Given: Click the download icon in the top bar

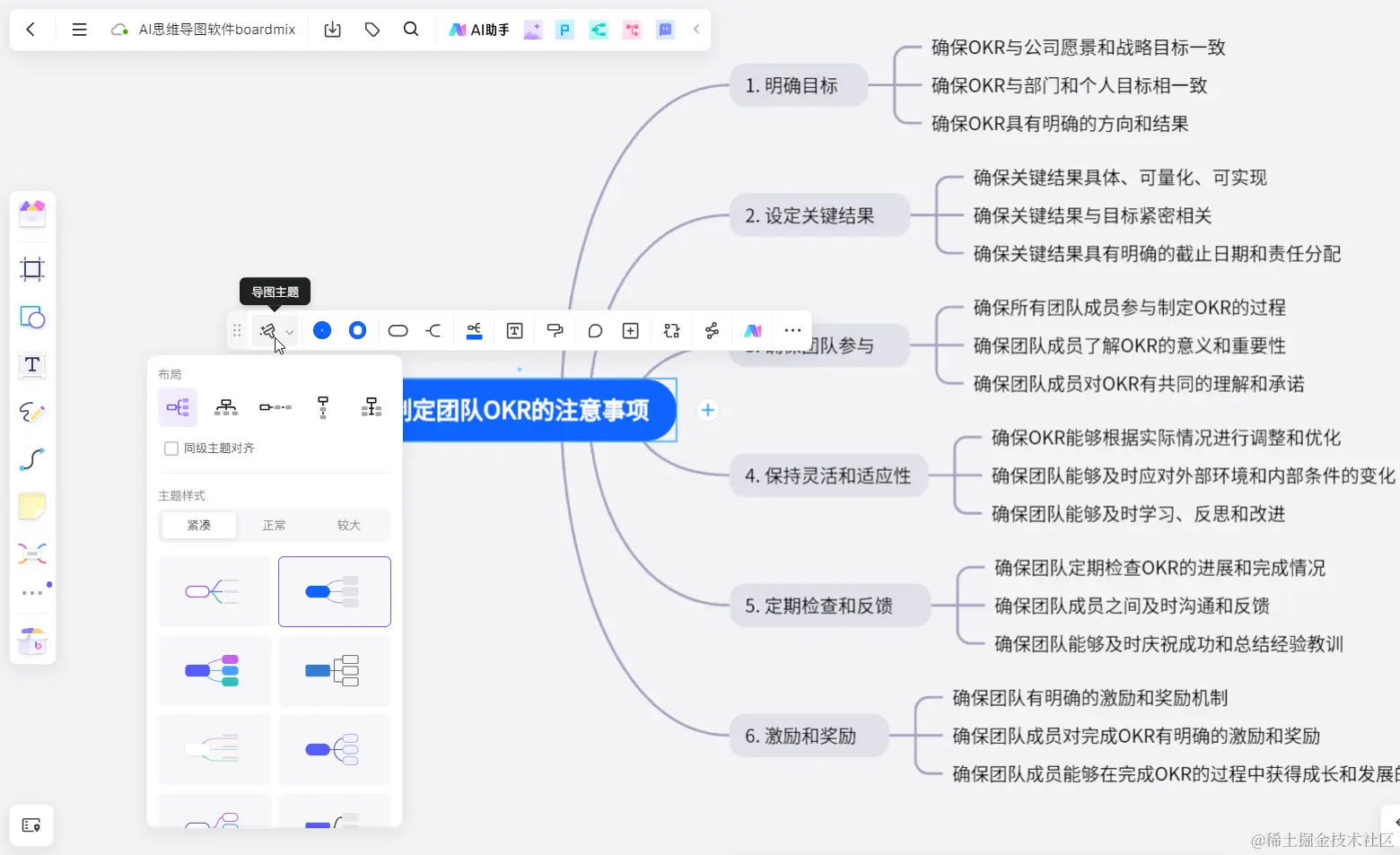Looking at the screenshot, I should 332,29.
